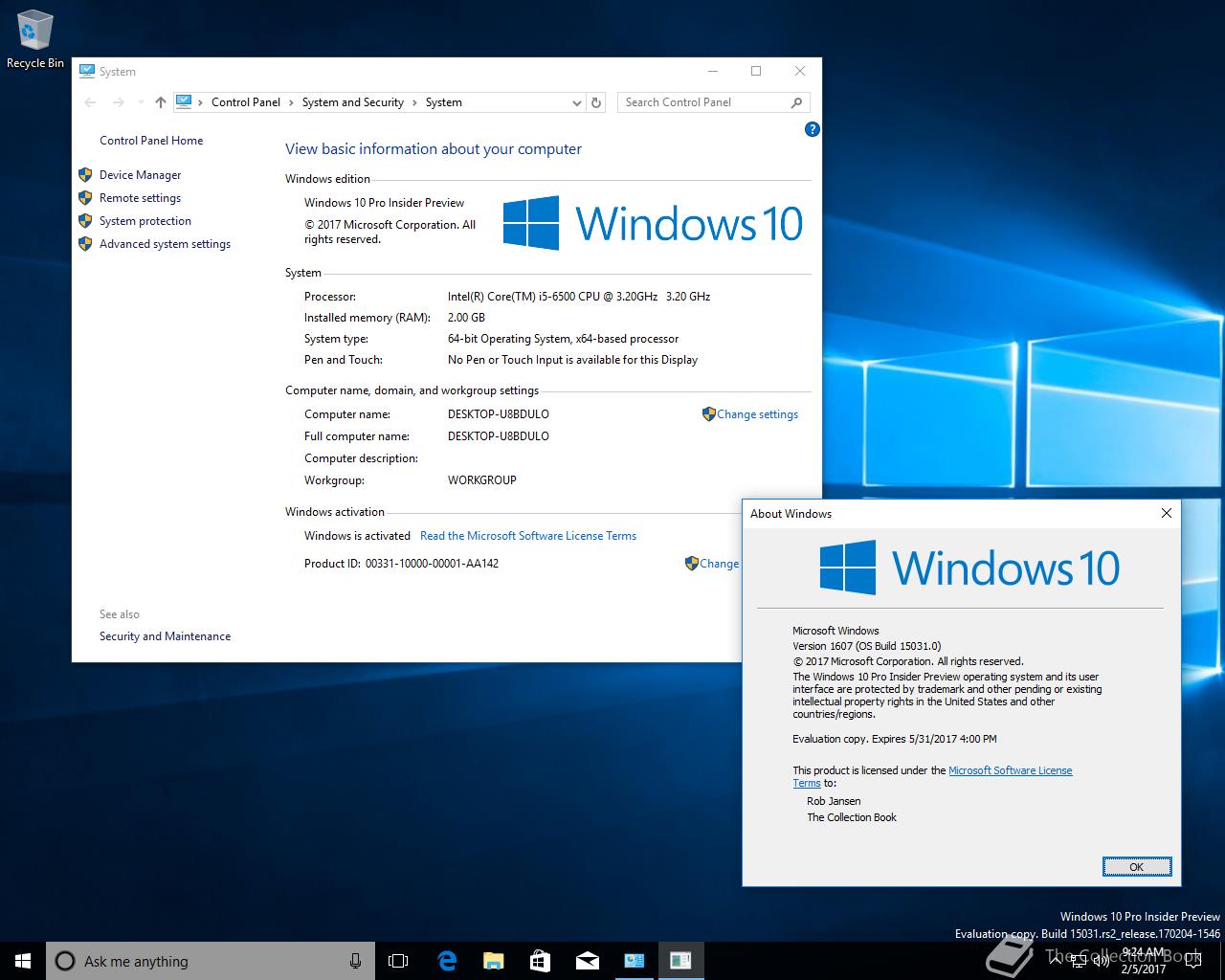Click the WORKGROUP value text

pyautogui.click(x=482, y=480)
